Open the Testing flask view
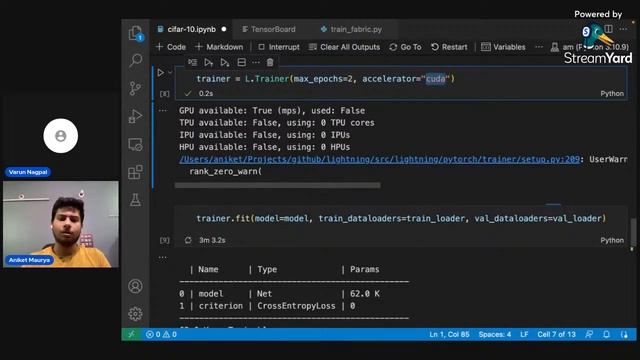The width and height of the screenshot is (640, 360). [x=135, y=200]
